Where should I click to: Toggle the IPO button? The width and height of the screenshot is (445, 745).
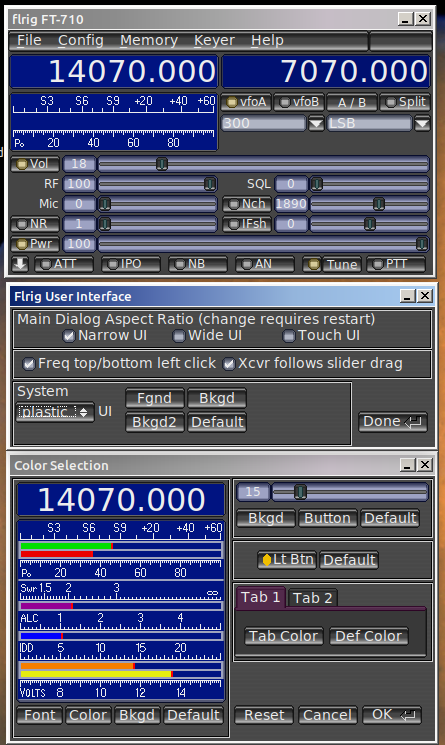click(x=131, y=264)
